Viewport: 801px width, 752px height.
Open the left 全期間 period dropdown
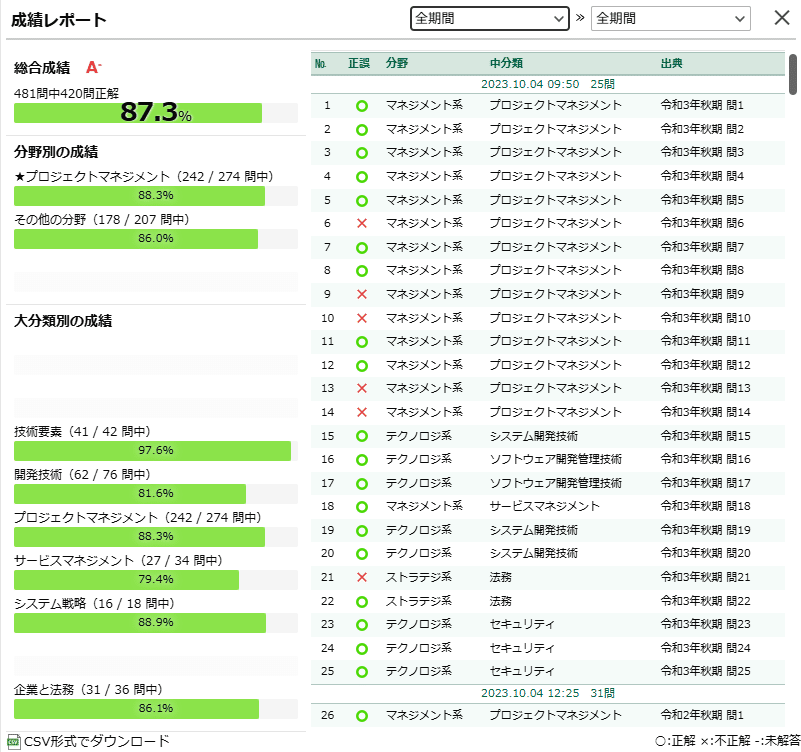pyautogui.click(x=489, y=18)
